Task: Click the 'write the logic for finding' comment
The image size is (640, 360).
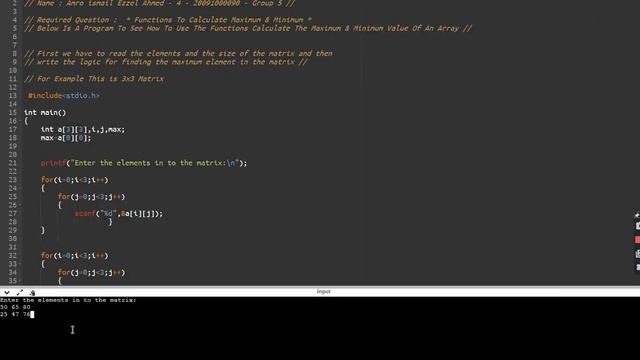Action: click(x=166, y=62)
